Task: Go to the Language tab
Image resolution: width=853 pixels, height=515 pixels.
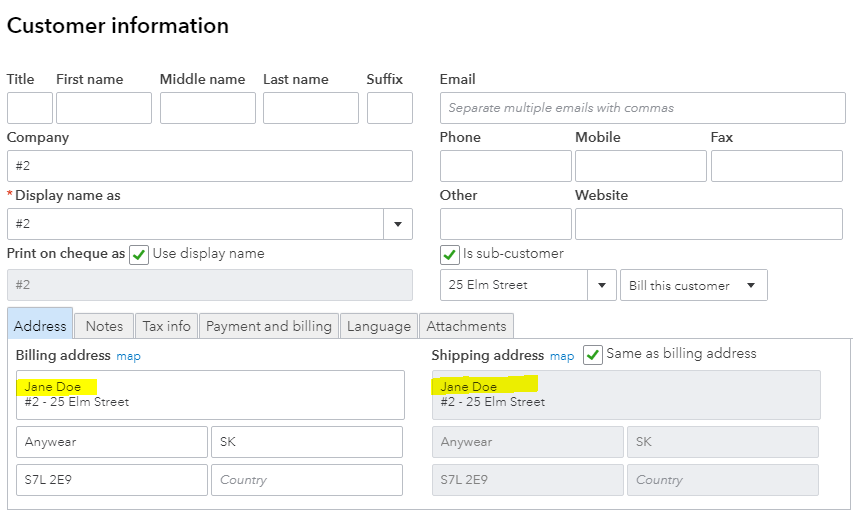Action: [379, 326]
